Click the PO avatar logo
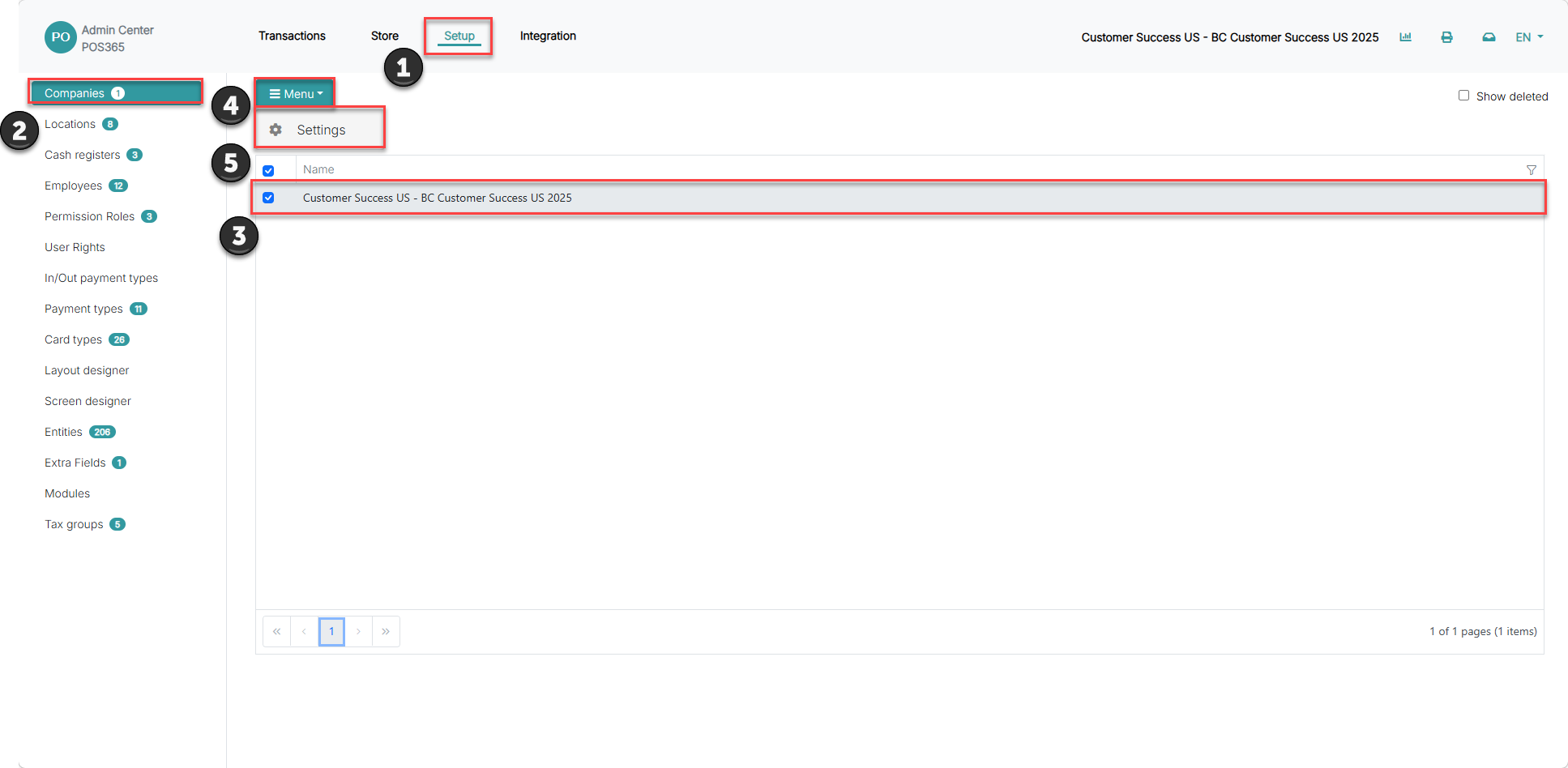 click(61, 37)
